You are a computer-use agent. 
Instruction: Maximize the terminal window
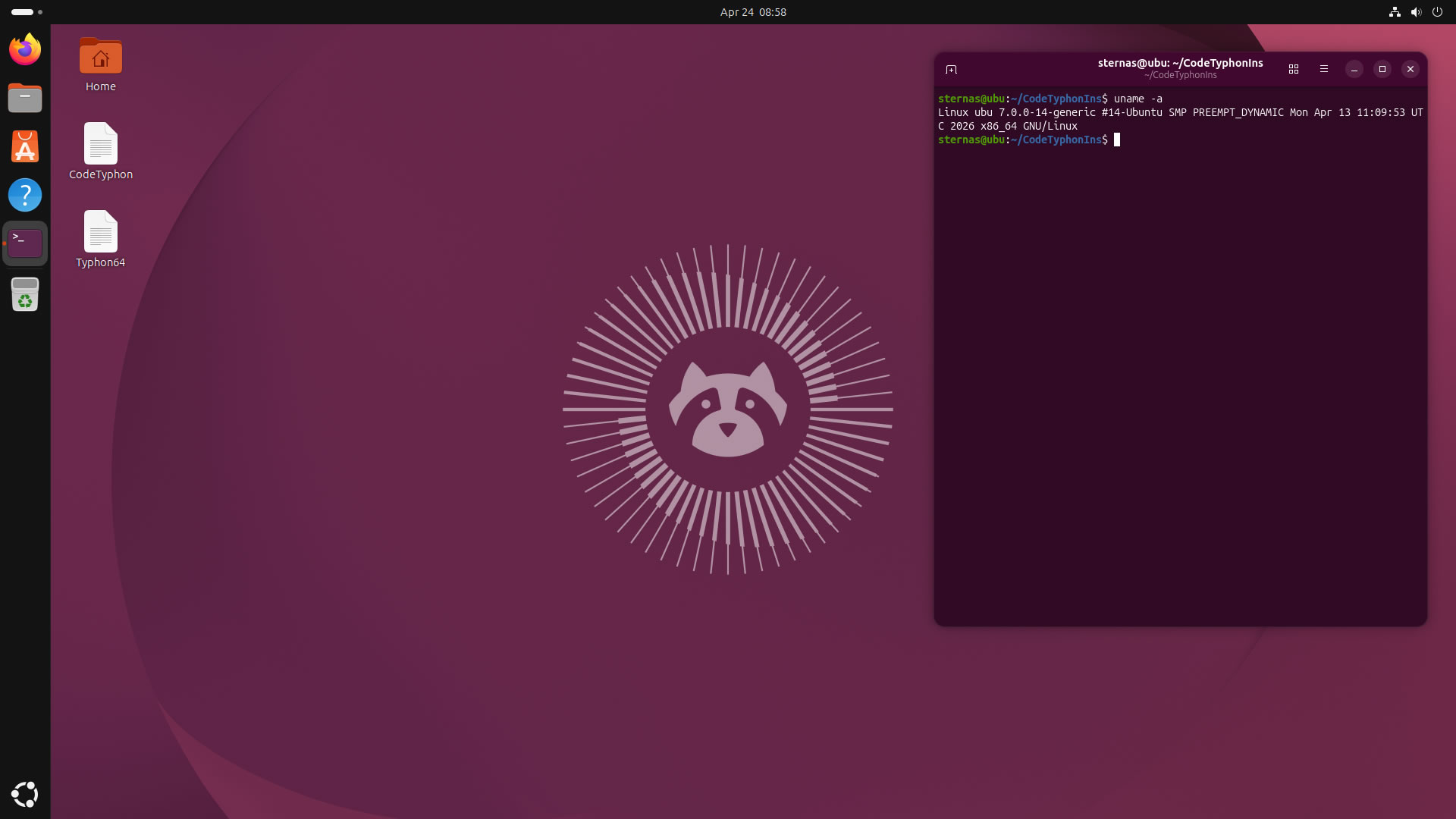(1382, 69)
